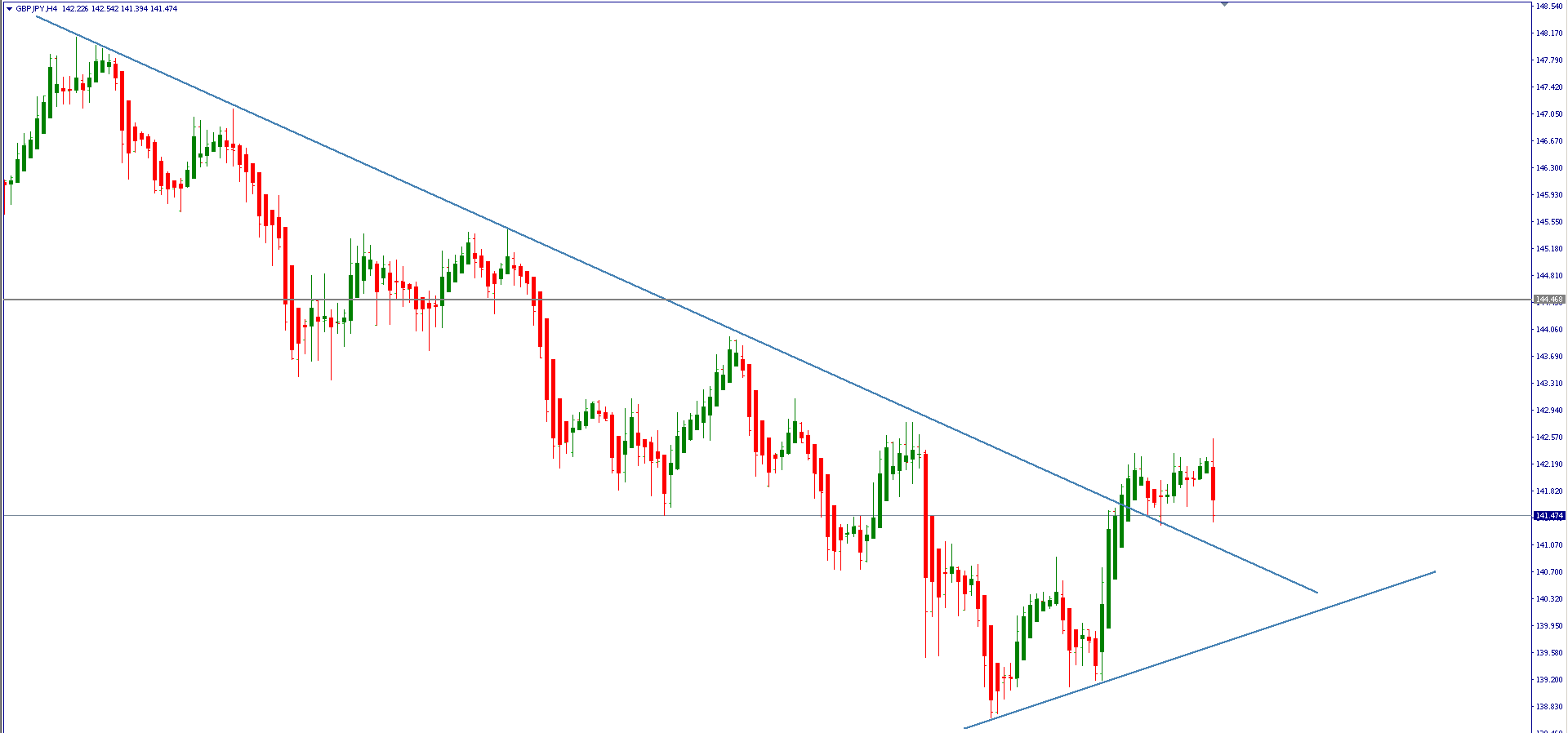The height and width of the screenshot is (733, 1568).
Task: Select the gray 144.468 horizontal level price tag
Action: coord(1548,300)
